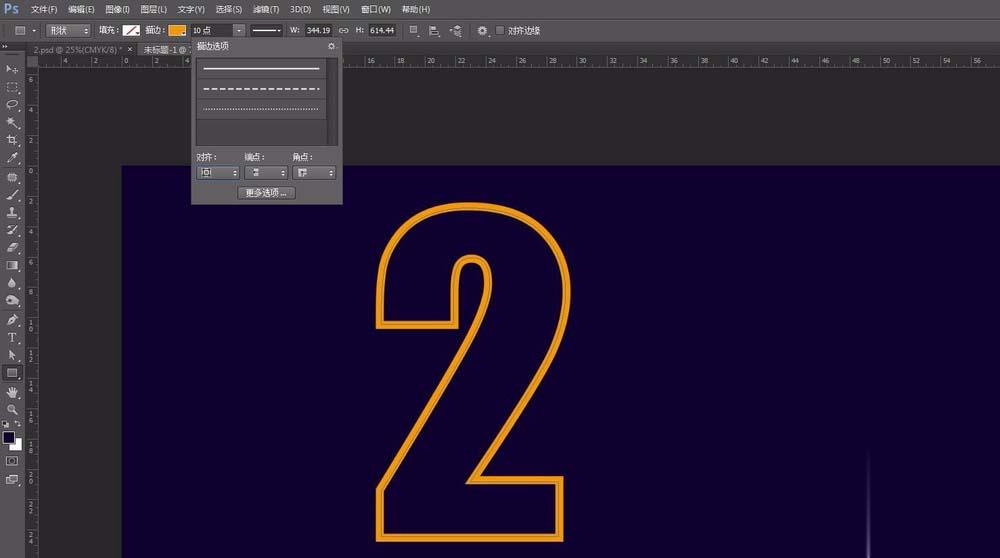
Task: Open the 对齐 stroke alignment dropdown
Action: pyautogui.click(x=217, y=173)
